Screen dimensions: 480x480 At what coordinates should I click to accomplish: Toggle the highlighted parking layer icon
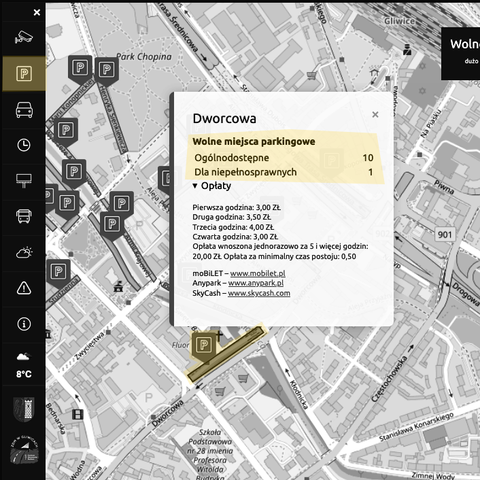(x=24, y=73)
